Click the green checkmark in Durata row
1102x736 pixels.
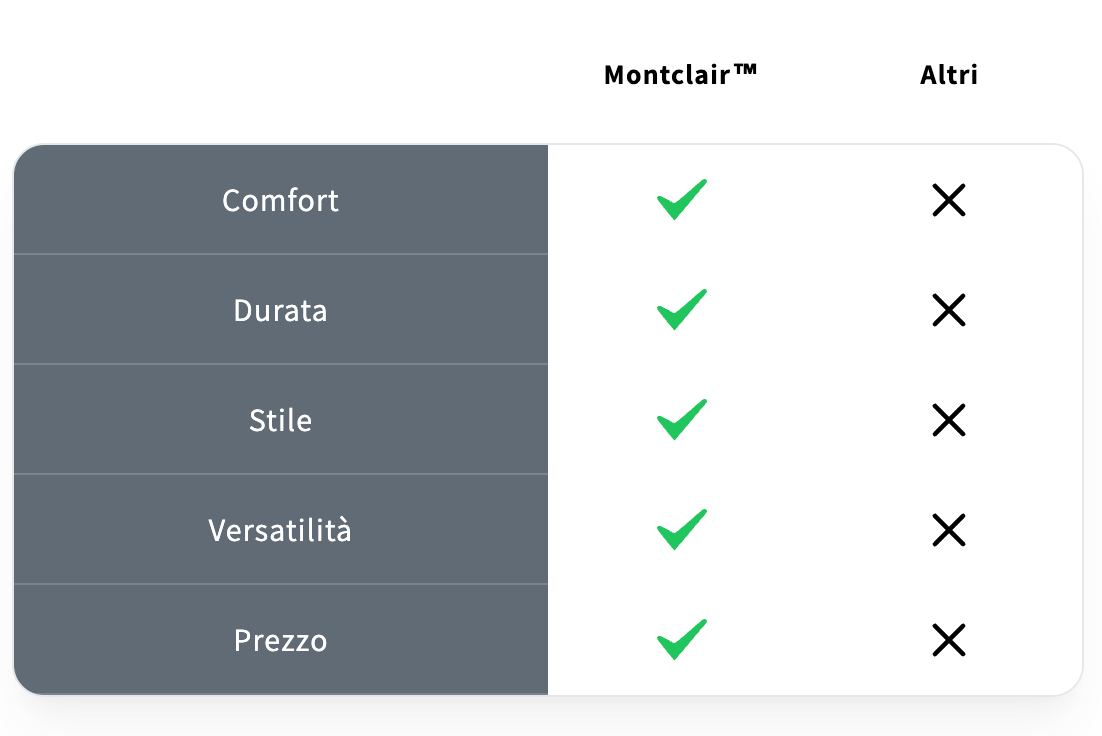[681, 310]
